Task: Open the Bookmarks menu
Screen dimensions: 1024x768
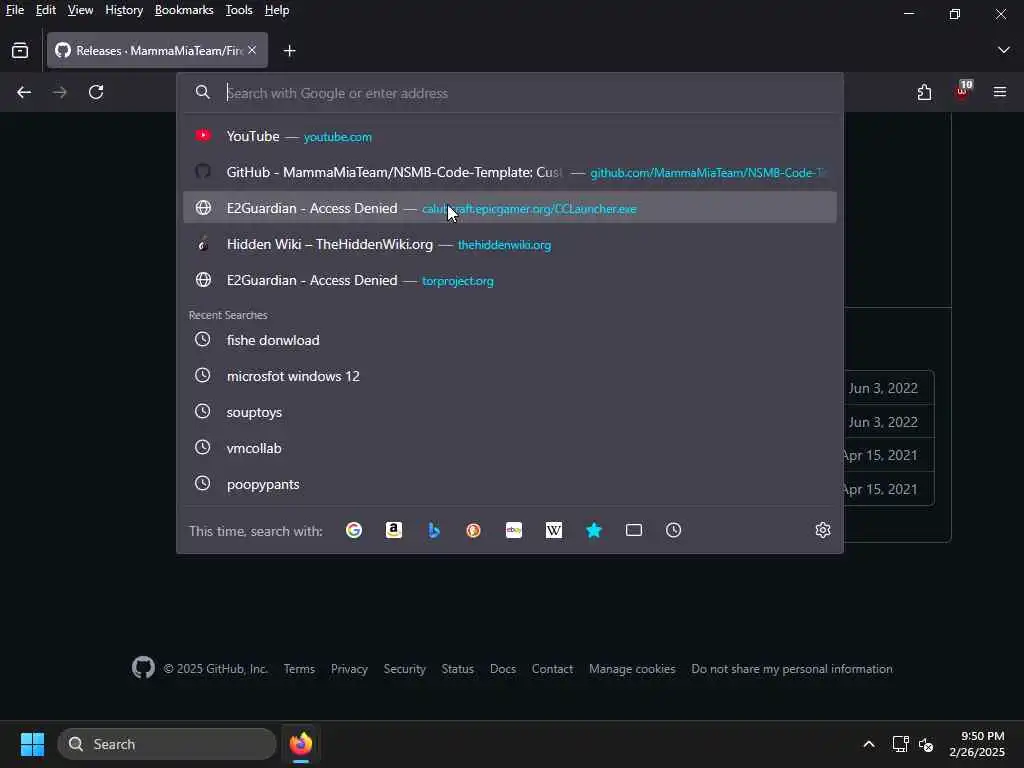Action: [x=184, y=10]
